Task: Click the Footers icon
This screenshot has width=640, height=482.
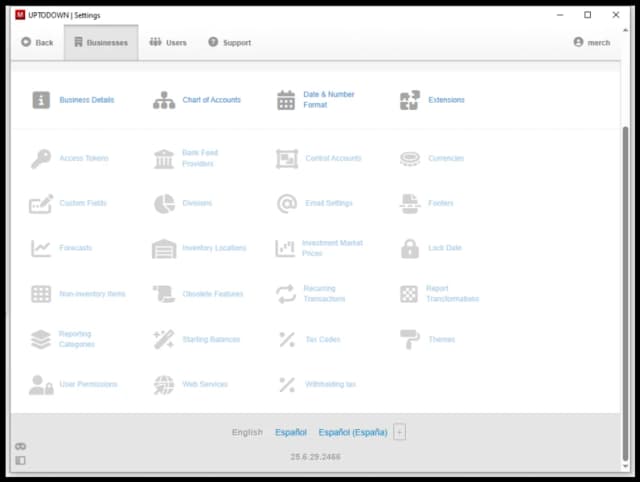Action: [410, 203]
